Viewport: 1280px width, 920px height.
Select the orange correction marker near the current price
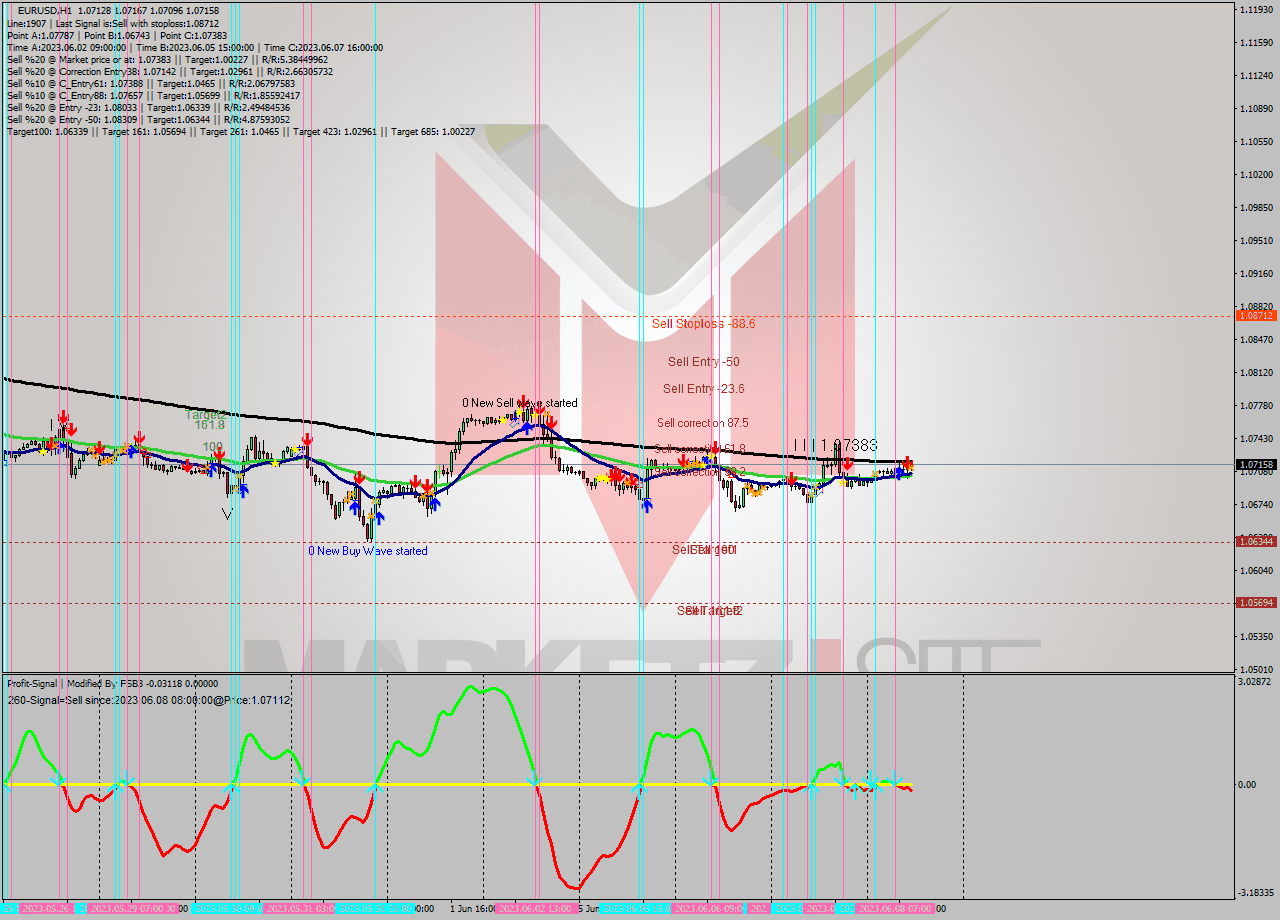coord(912,467)
